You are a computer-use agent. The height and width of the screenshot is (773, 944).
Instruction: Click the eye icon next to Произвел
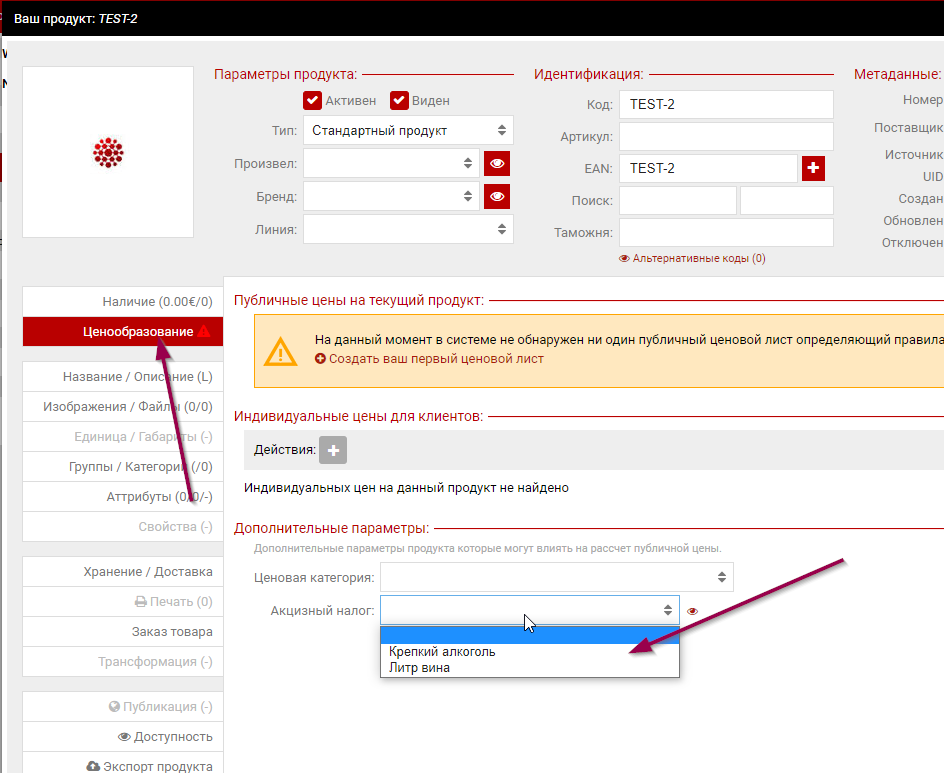(497, 163)
